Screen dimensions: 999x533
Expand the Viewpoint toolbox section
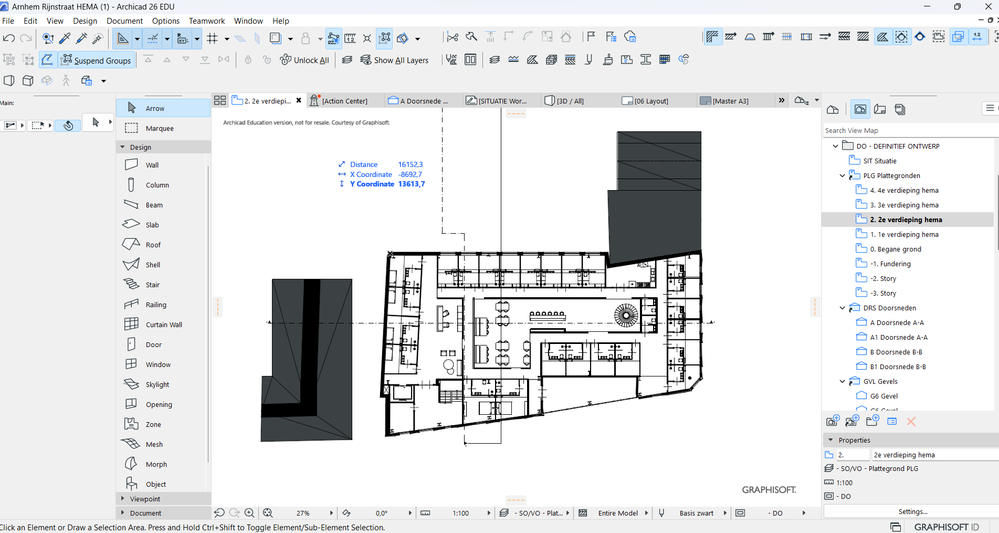145,498
